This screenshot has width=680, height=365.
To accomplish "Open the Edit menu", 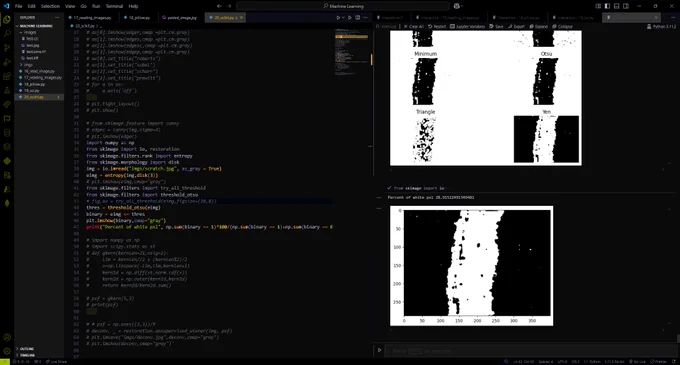I will point(32,6).
